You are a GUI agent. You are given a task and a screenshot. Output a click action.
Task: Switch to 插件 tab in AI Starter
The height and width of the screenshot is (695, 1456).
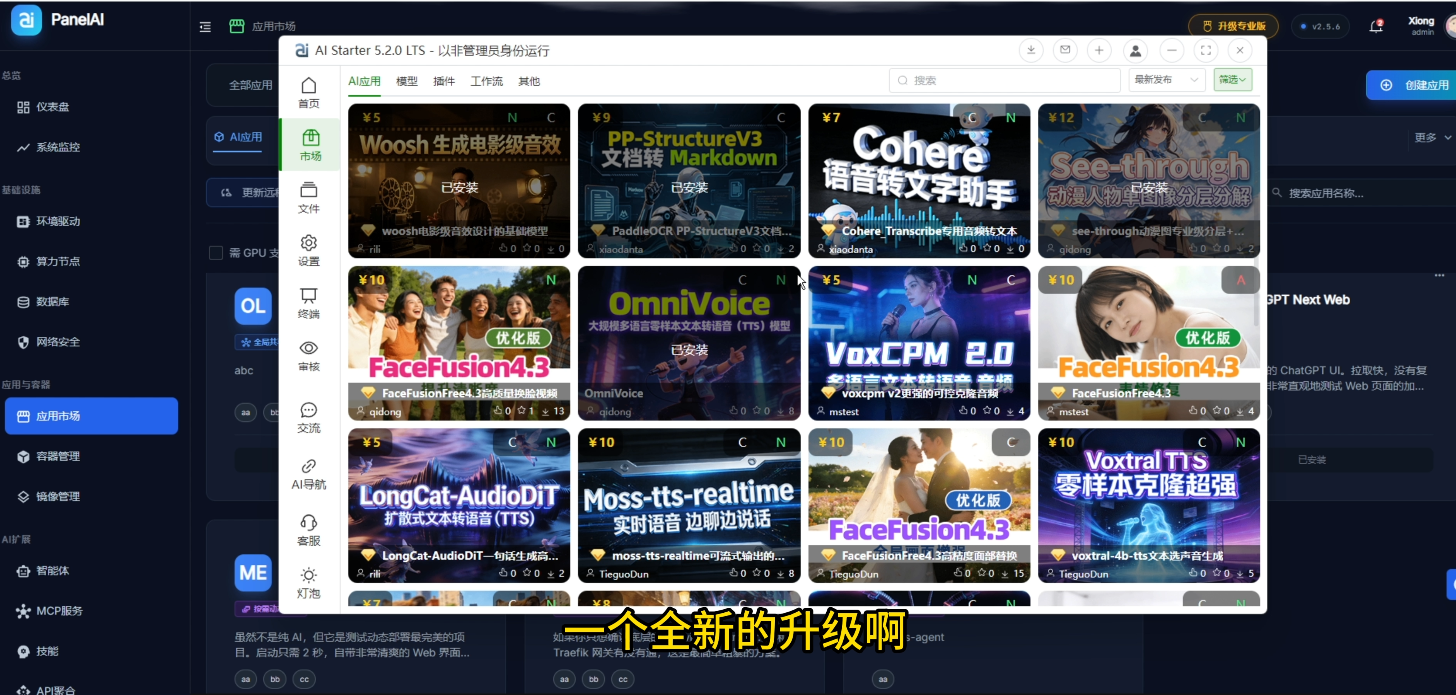pos(444,81)
